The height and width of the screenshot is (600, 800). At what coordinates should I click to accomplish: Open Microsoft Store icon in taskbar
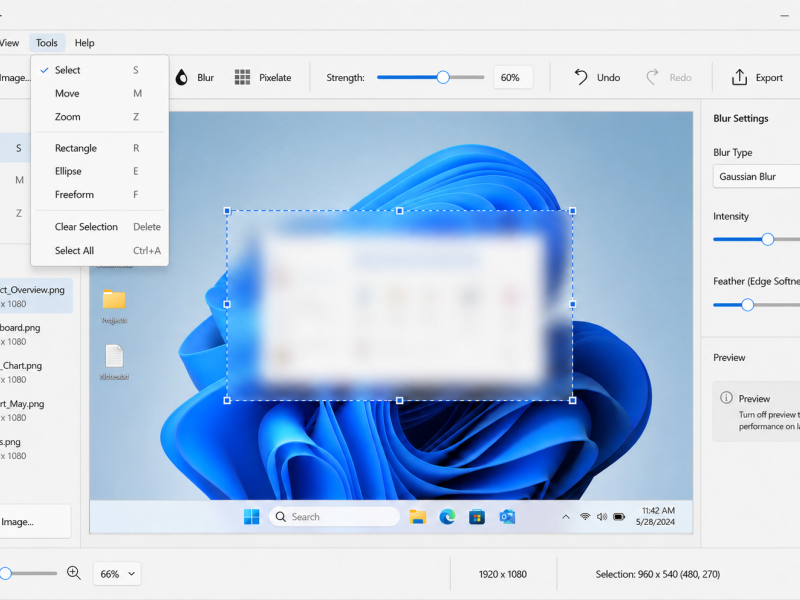pyautogui.click(x=477, y=517)
